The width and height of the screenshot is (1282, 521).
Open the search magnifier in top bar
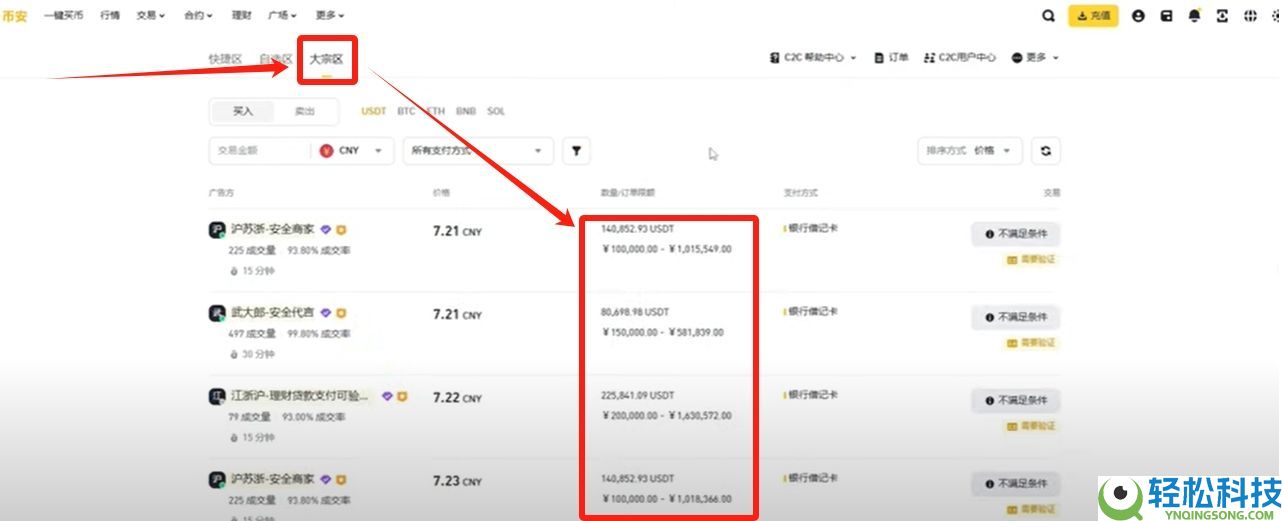click(1048, 16)
